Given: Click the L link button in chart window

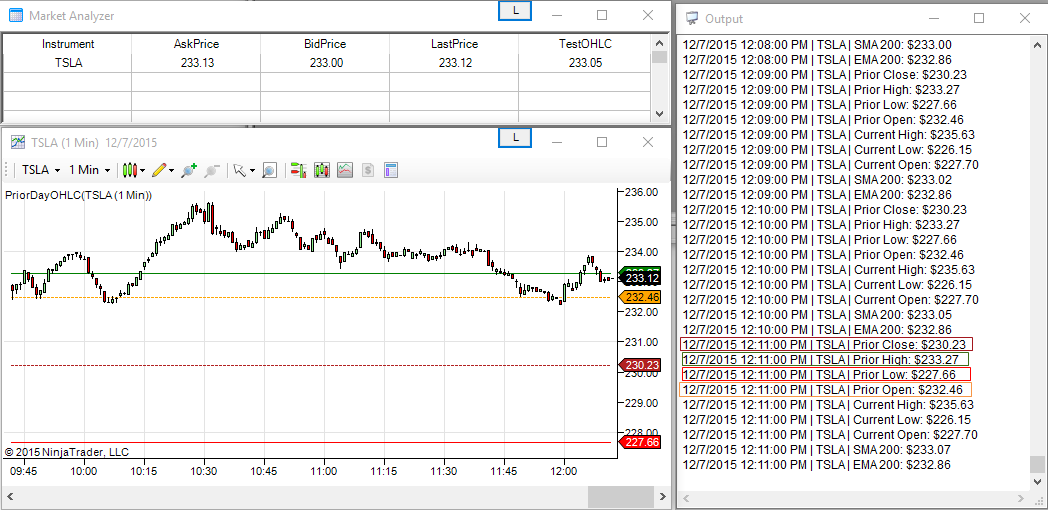Looking at the screenshot, I should [x=515, y=138].
